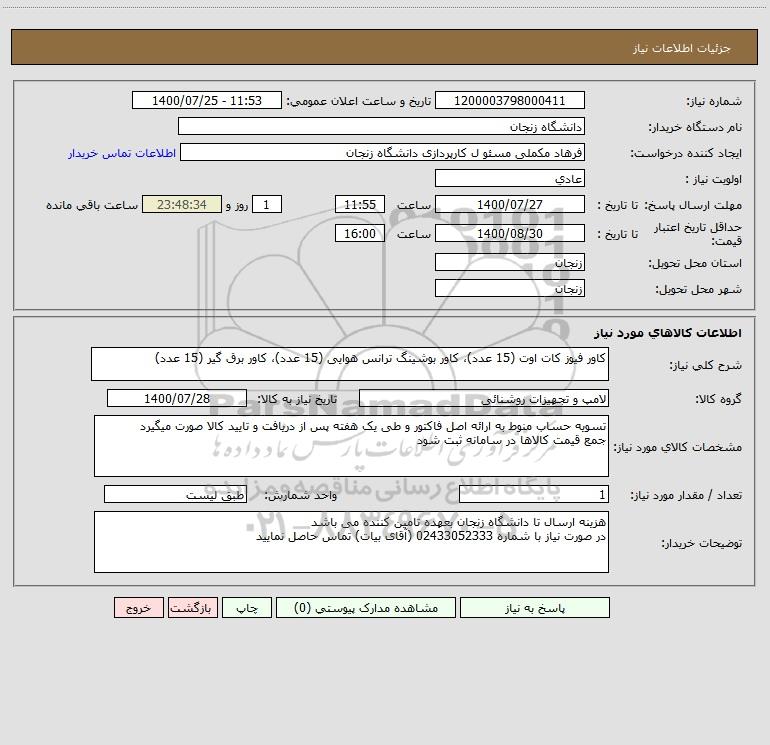Click the نام دستگاه خریدار label
The height and width of the screenshot is (745, 770).
(695, 127)
